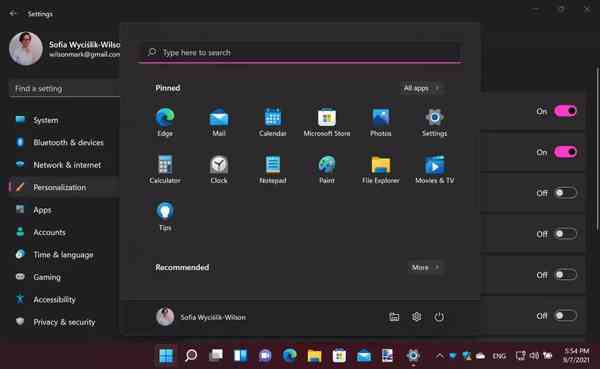Click the ENG language indicator in tray
Viewport: 600px width, 369px height.
499,356
